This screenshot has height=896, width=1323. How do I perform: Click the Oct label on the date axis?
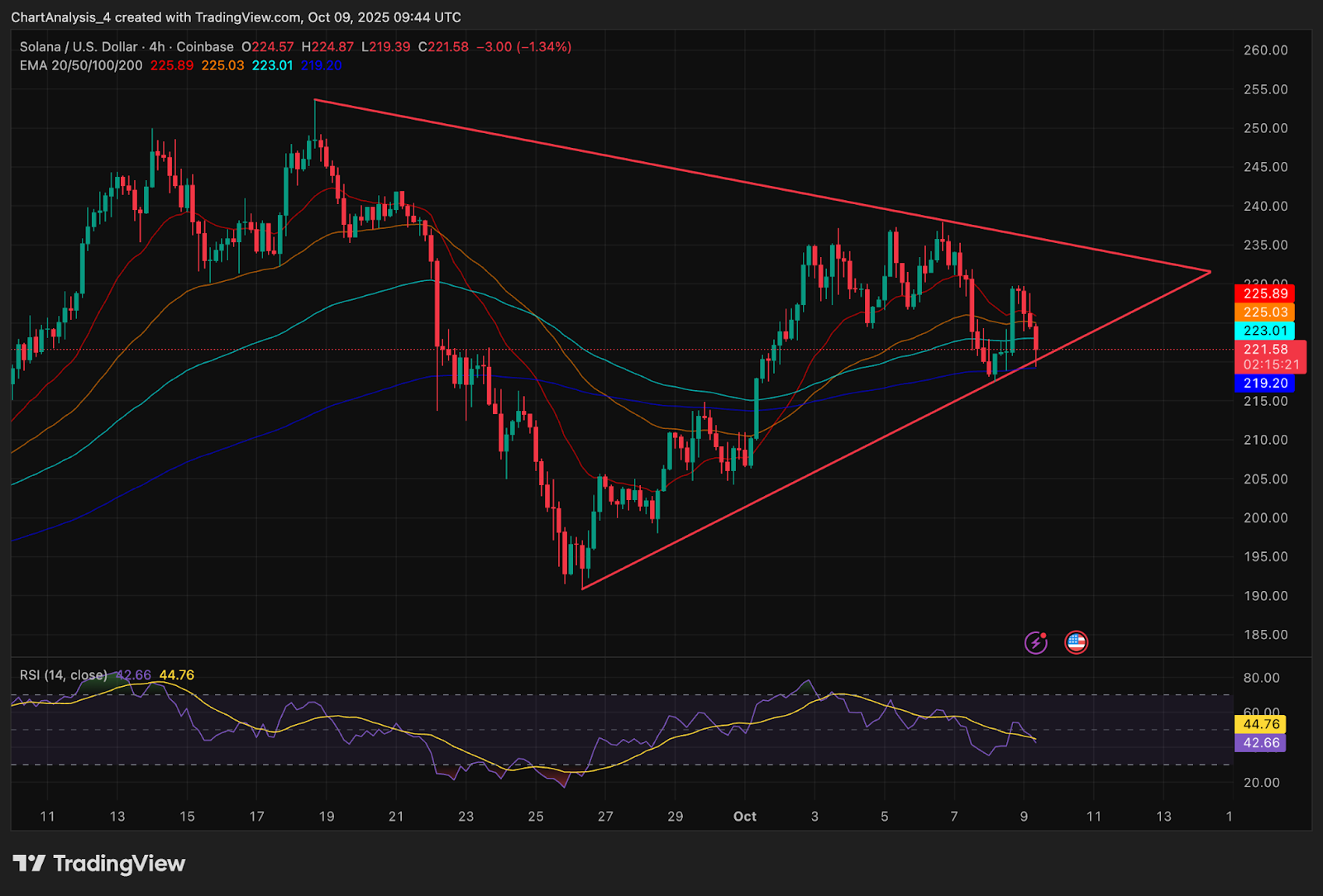point(744,817)
